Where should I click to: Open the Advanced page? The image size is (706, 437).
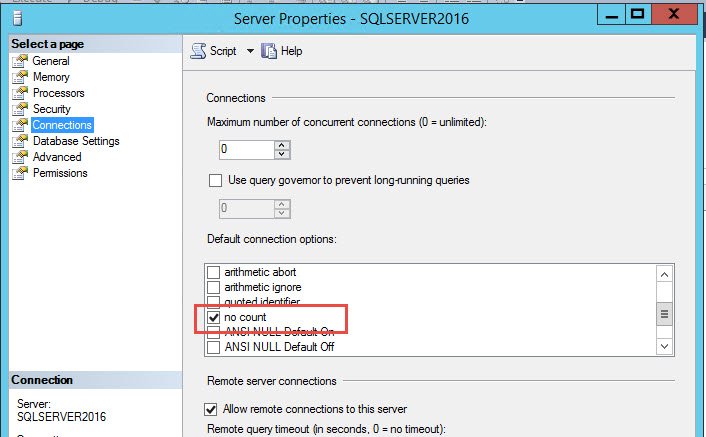57,157
